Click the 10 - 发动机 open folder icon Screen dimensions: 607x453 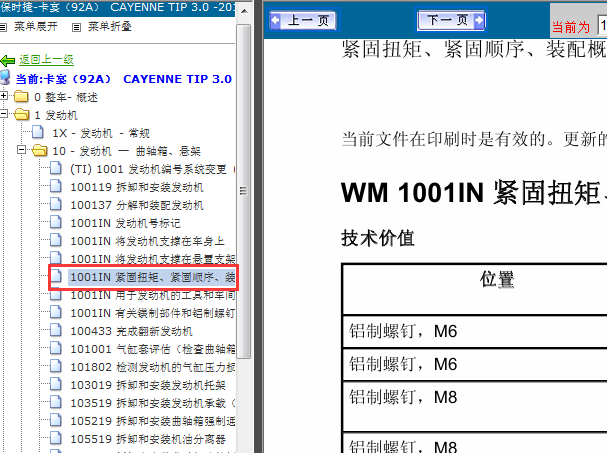pos(39,150)
